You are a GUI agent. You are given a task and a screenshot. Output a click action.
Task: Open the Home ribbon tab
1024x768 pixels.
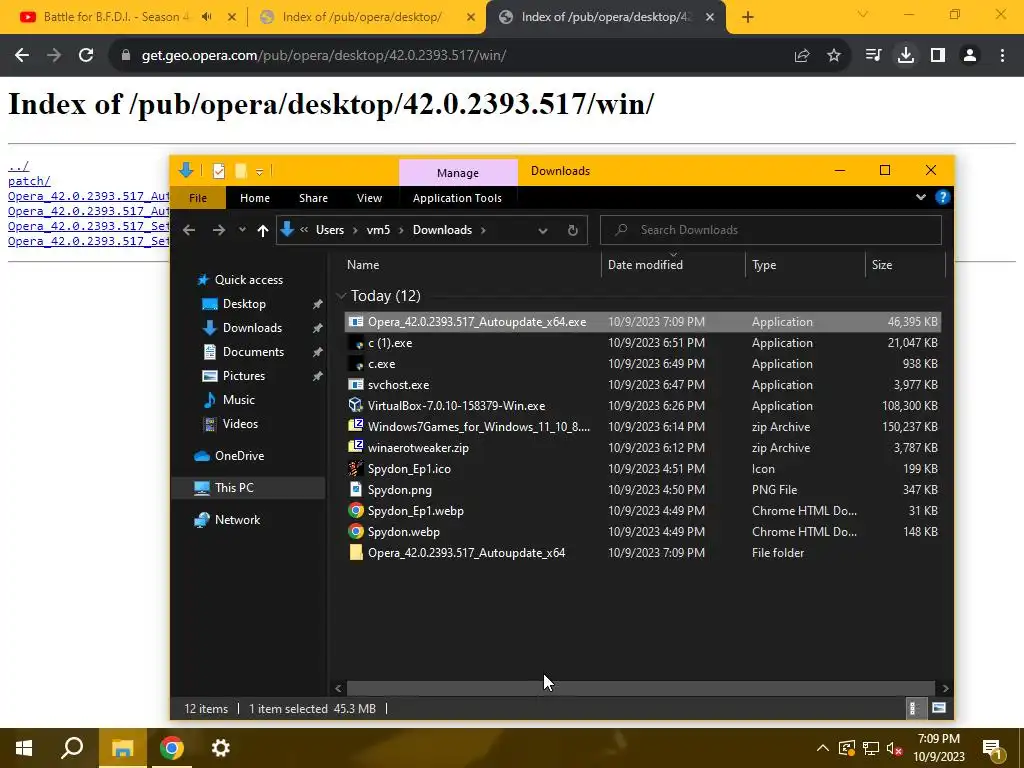pyautogui.click(x=255, y=198)
